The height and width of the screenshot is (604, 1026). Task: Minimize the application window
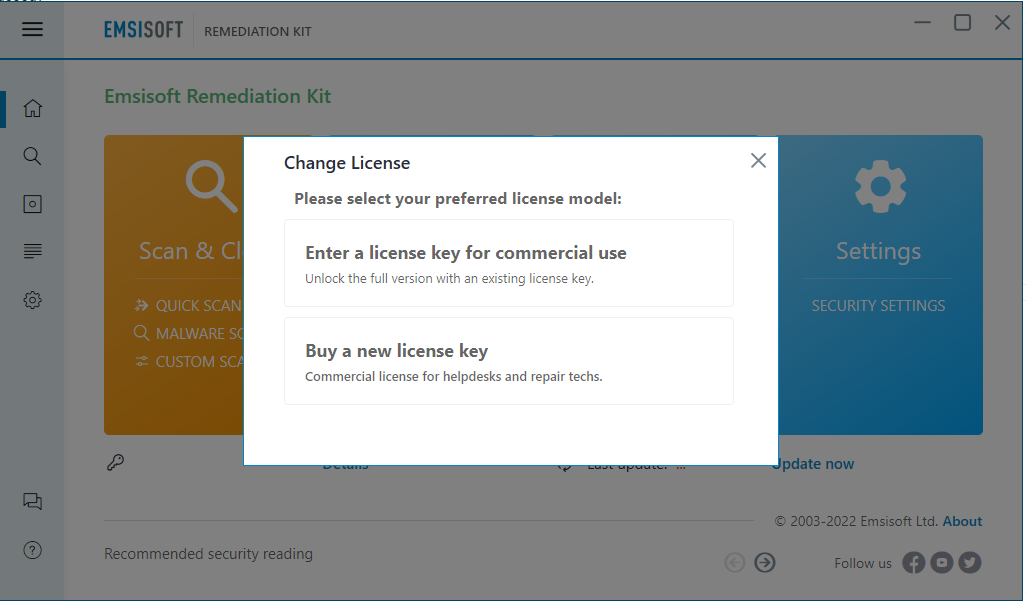(x=922, y=23)
